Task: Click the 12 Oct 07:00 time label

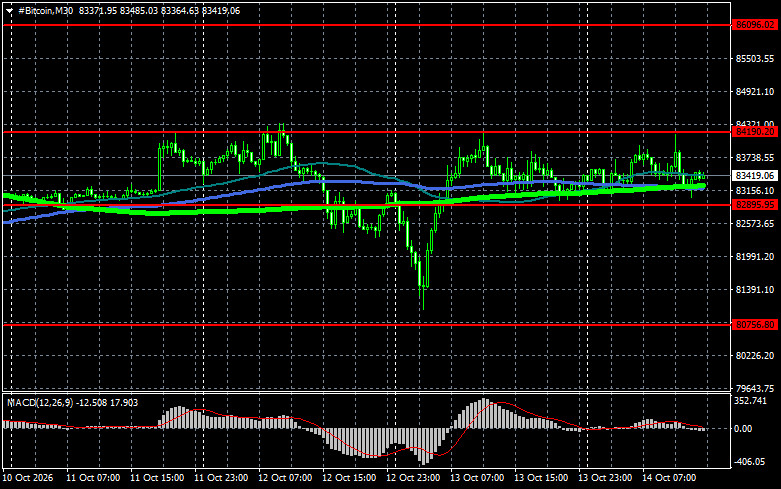Action: (285, 478)
